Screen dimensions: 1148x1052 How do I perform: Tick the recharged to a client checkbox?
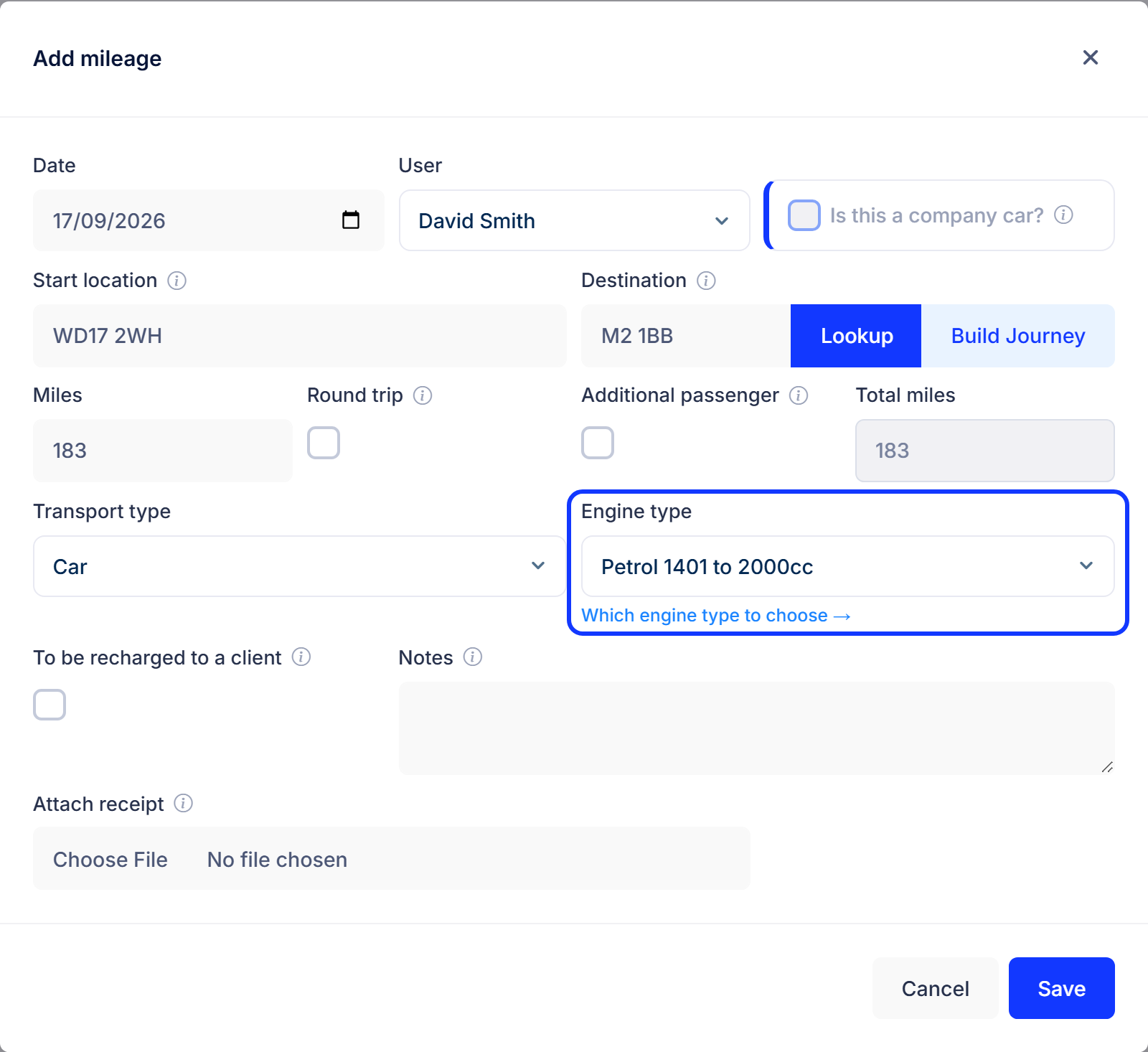(49, 705)
